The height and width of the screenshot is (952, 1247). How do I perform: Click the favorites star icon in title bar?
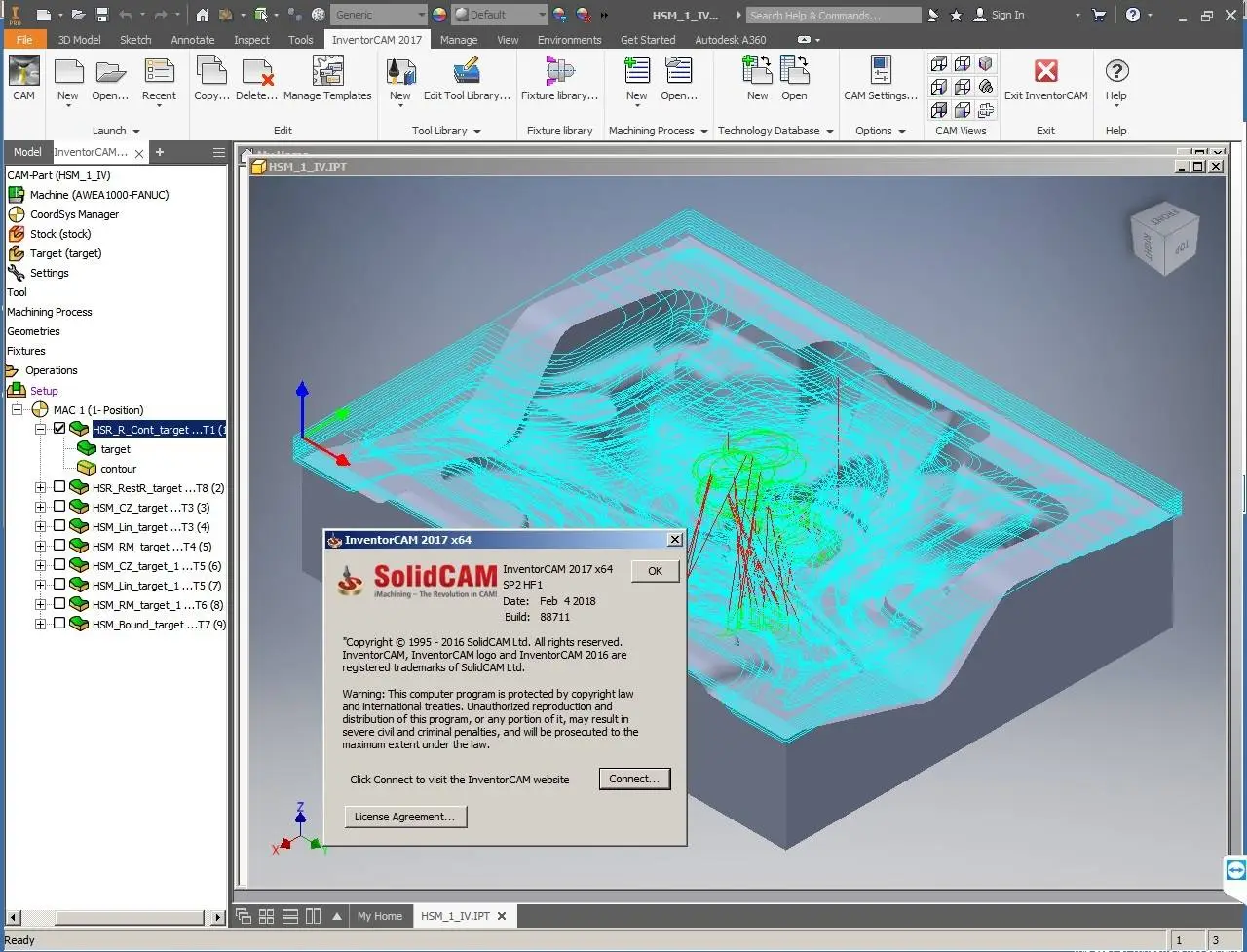956,15
